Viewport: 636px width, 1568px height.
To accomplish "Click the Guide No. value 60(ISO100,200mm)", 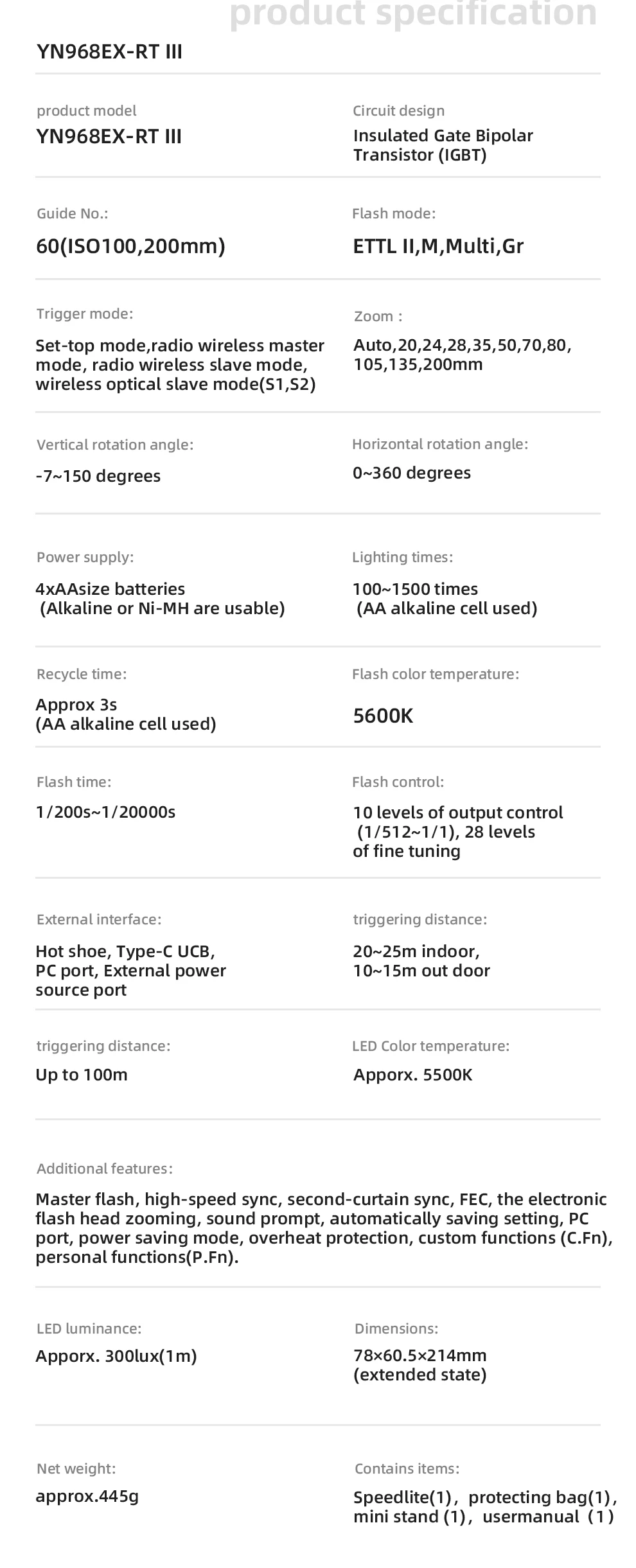I will (x=130, y=246).
